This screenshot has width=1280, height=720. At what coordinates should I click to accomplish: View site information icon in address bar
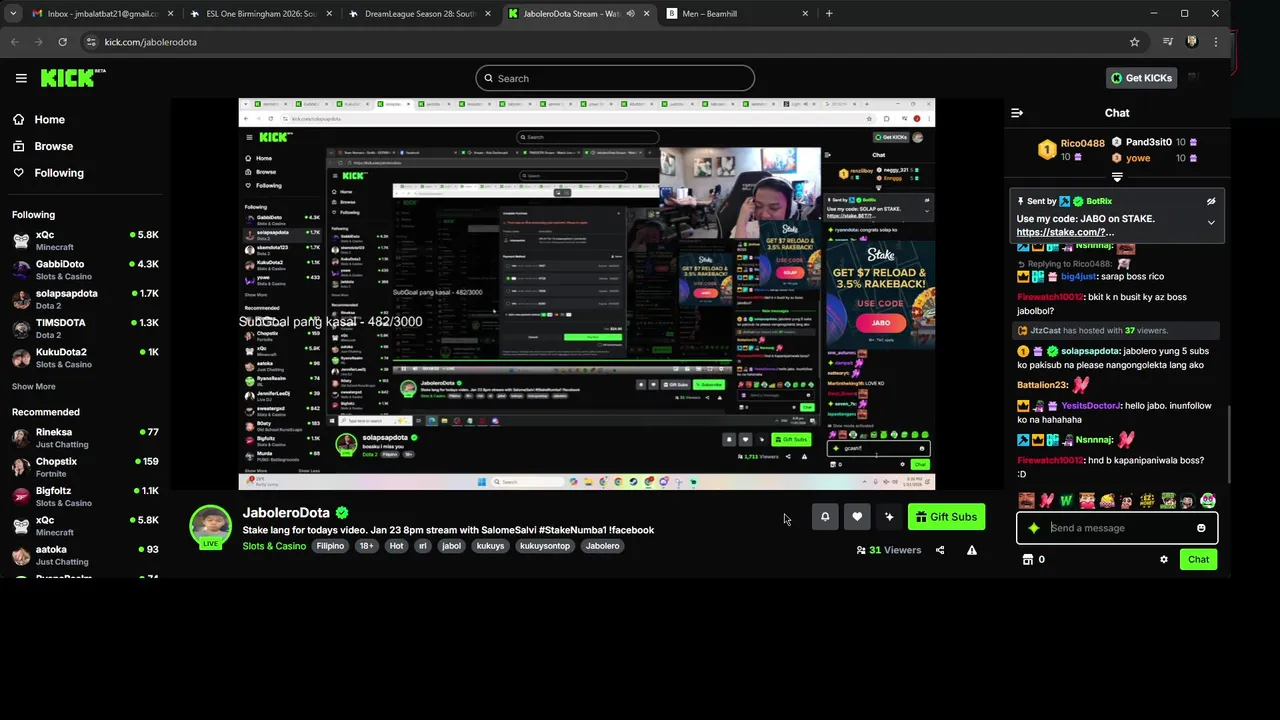point(90,42)
